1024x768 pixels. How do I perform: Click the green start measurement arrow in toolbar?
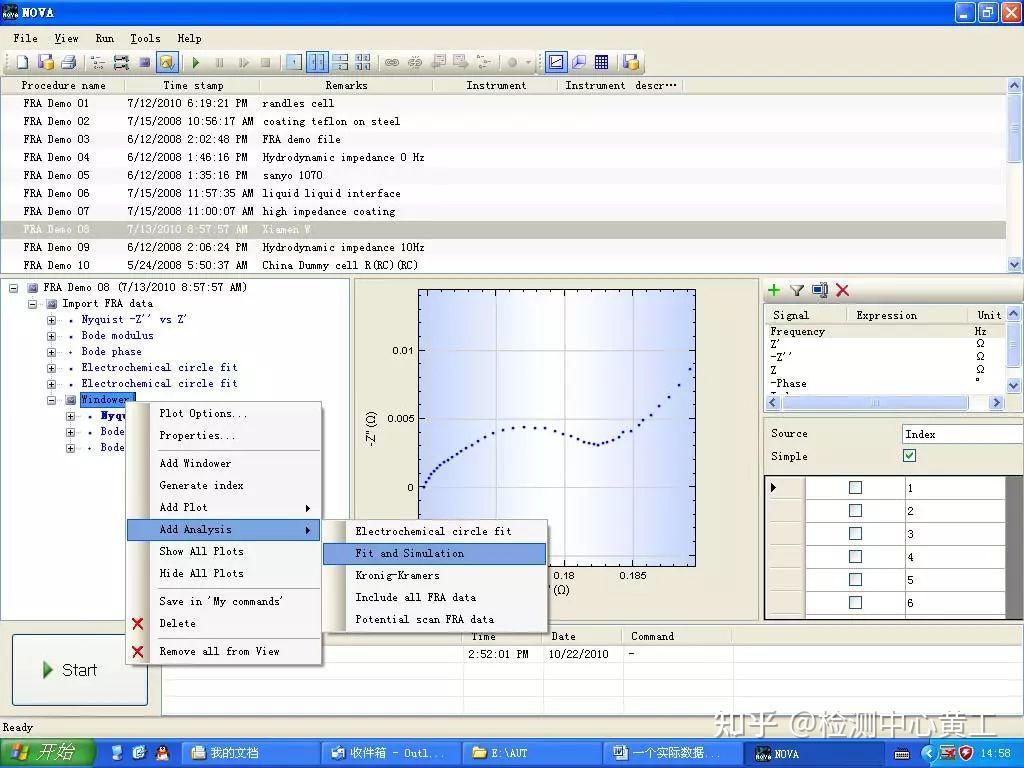[x=196, y=62]
